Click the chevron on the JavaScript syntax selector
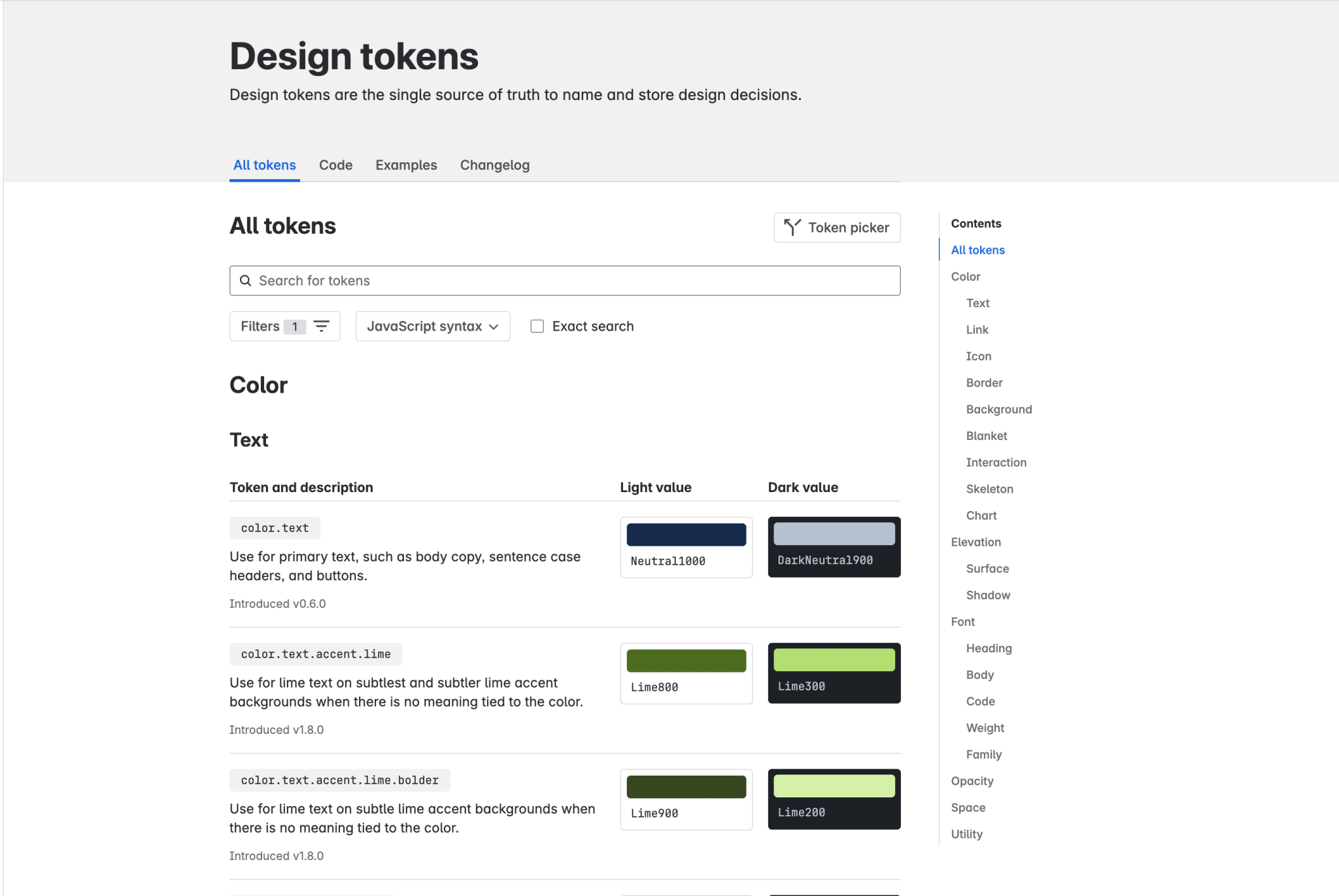This screenshot has width=1339, height=896. [x=494, y=326]
